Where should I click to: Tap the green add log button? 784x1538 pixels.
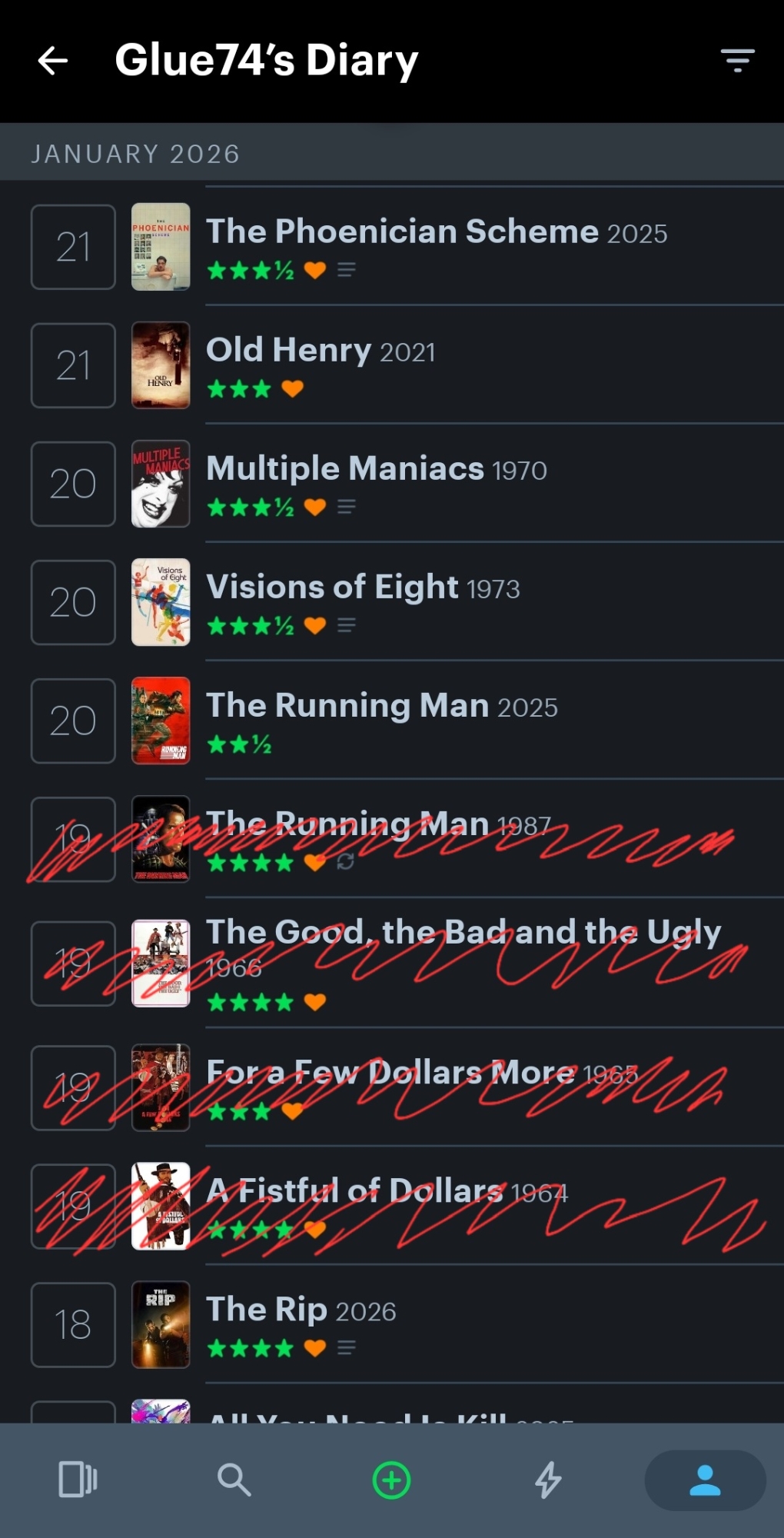tap(392, 1480)
